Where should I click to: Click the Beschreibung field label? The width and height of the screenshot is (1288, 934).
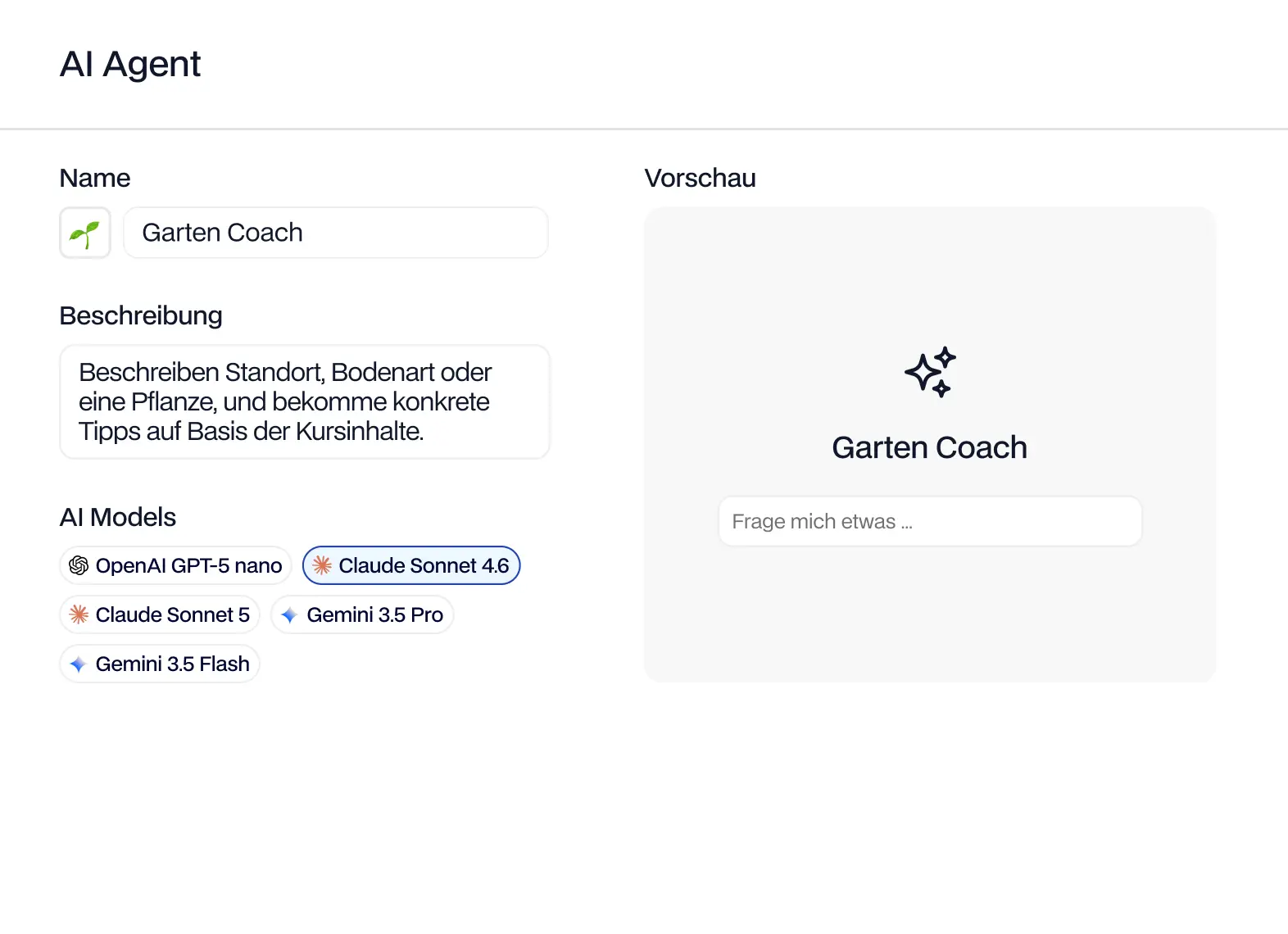pyautogui.click(x=141, y=315)
